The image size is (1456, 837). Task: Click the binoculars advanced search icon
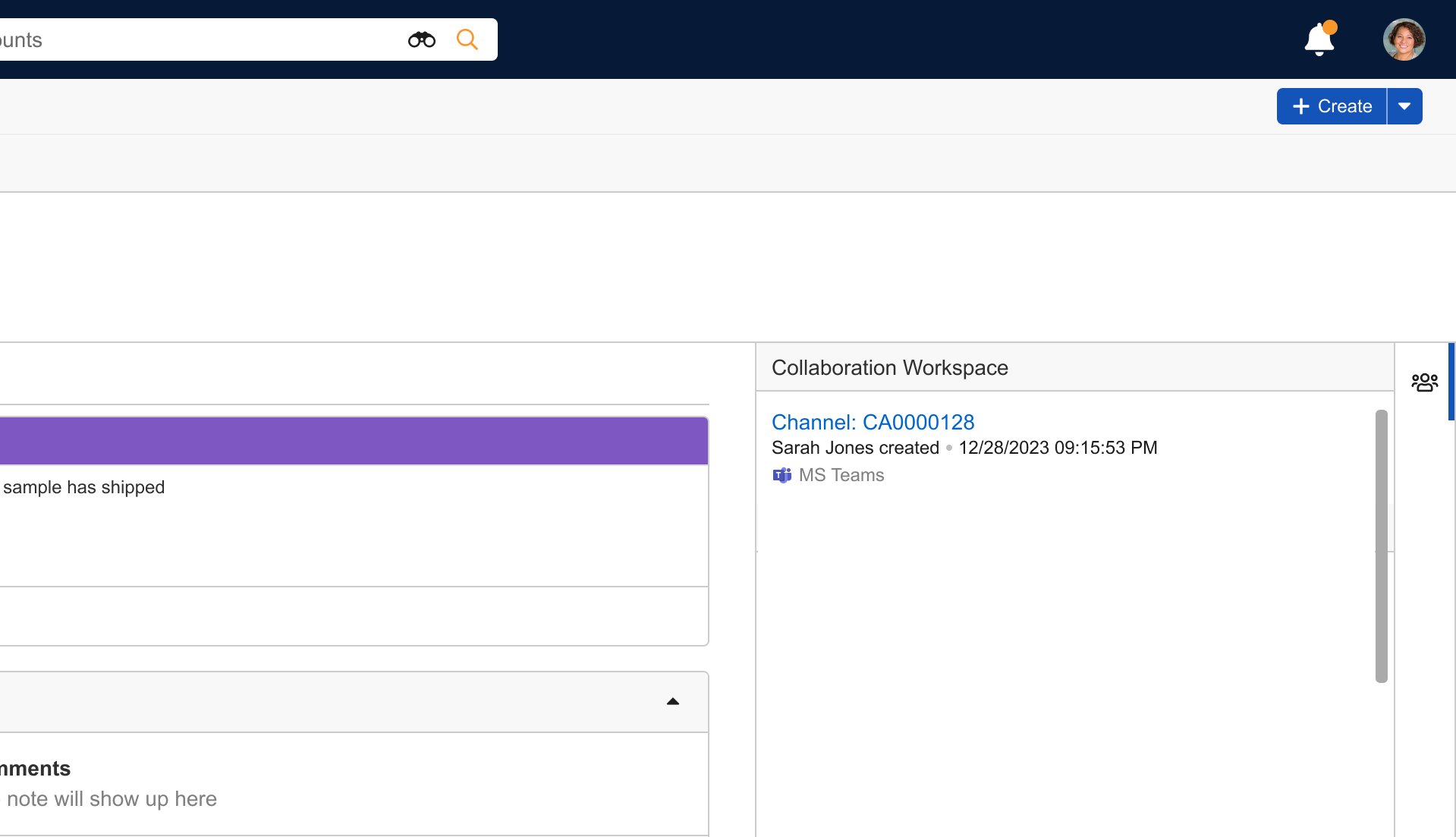421,39
